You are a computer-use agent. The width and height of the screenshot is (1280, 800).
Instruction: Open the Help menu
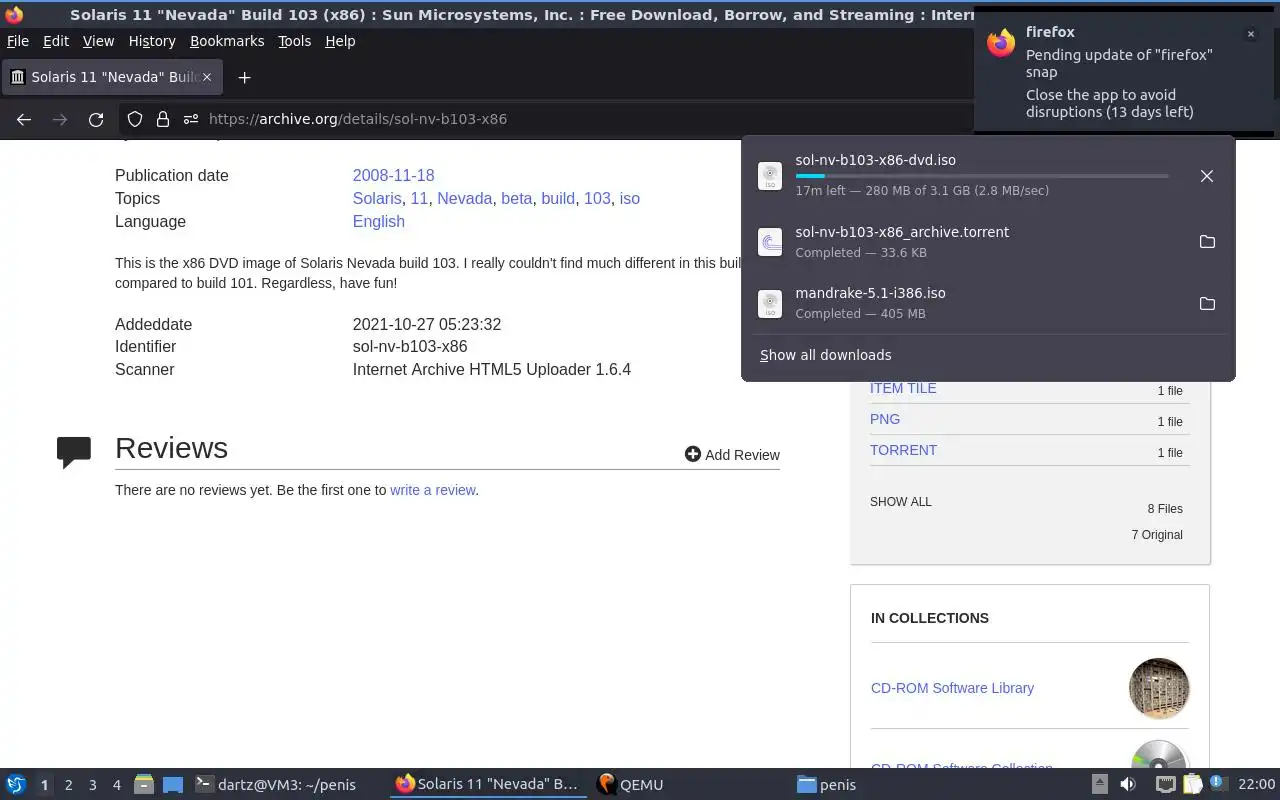pyautogui.click(x=340, y=41)
